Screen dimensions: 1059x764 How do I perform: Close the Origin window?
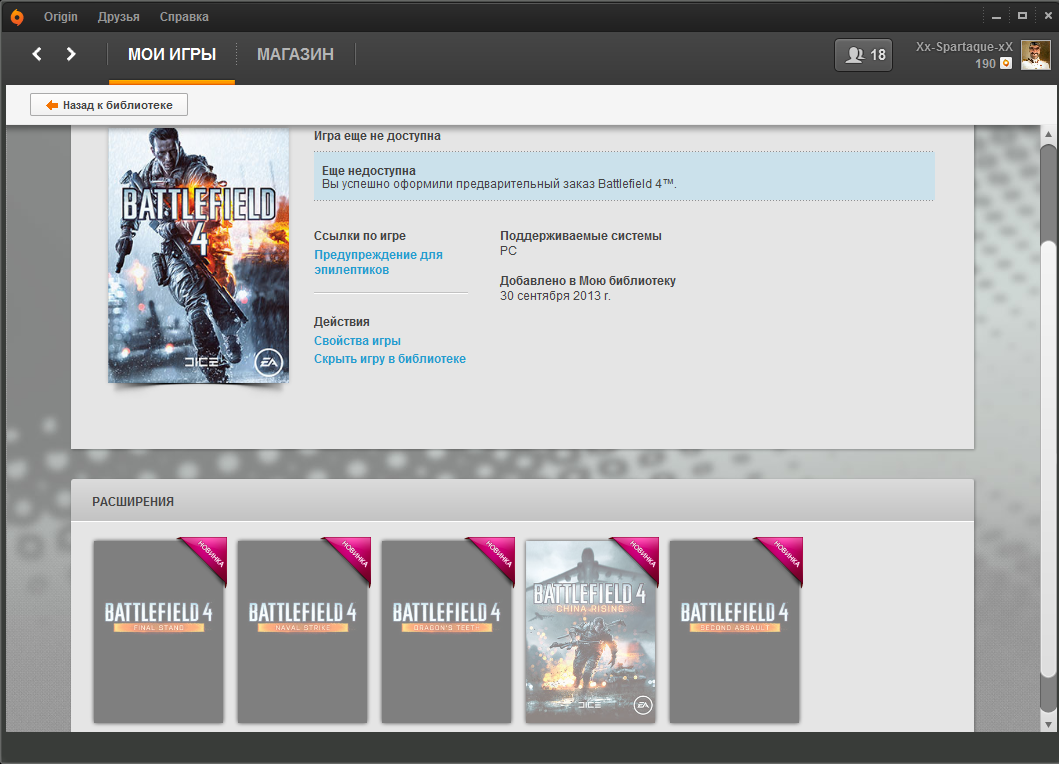click(1048, 16)
